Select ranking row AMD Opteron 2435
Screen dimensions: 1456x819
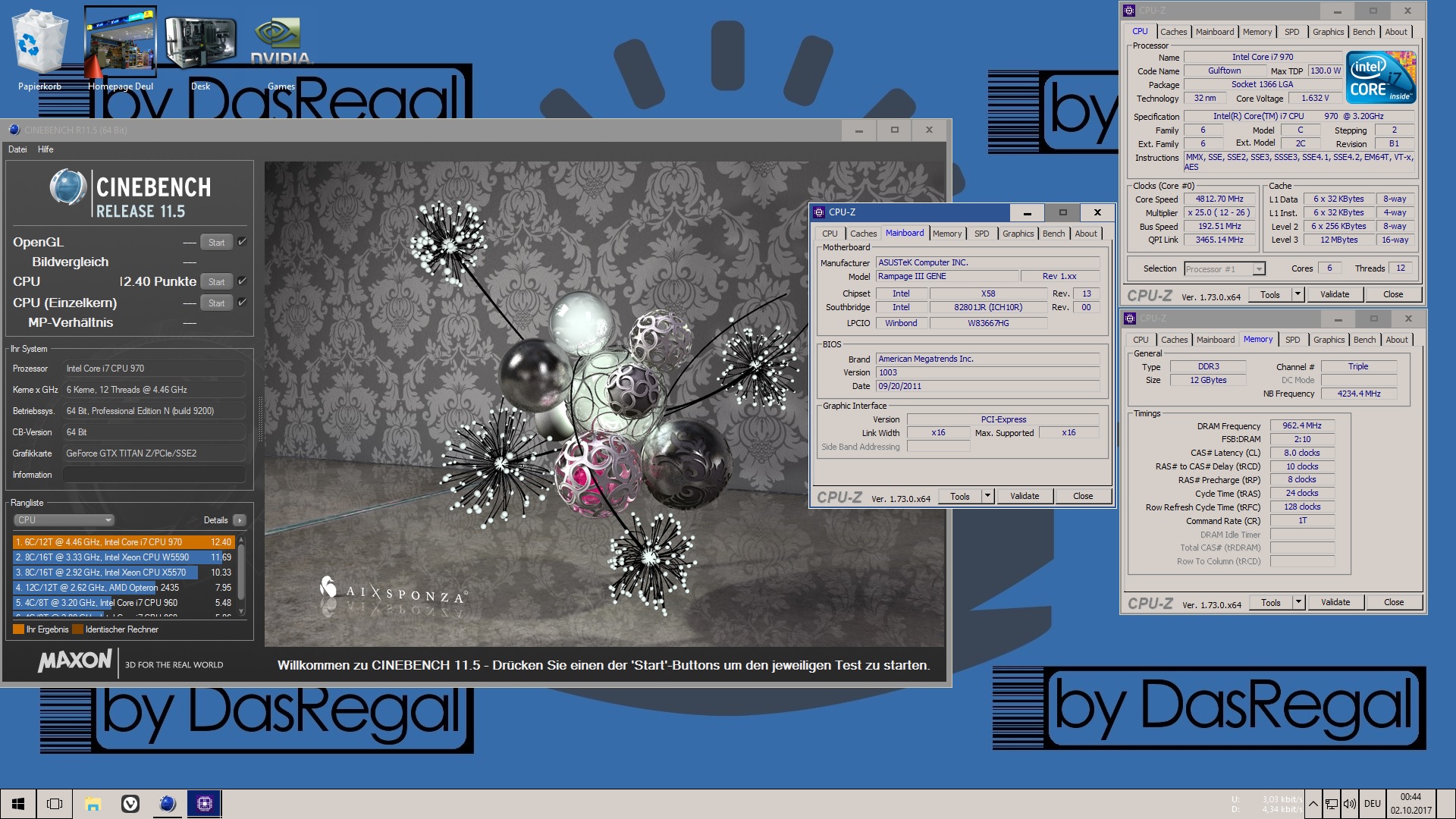tap(124, 588)
